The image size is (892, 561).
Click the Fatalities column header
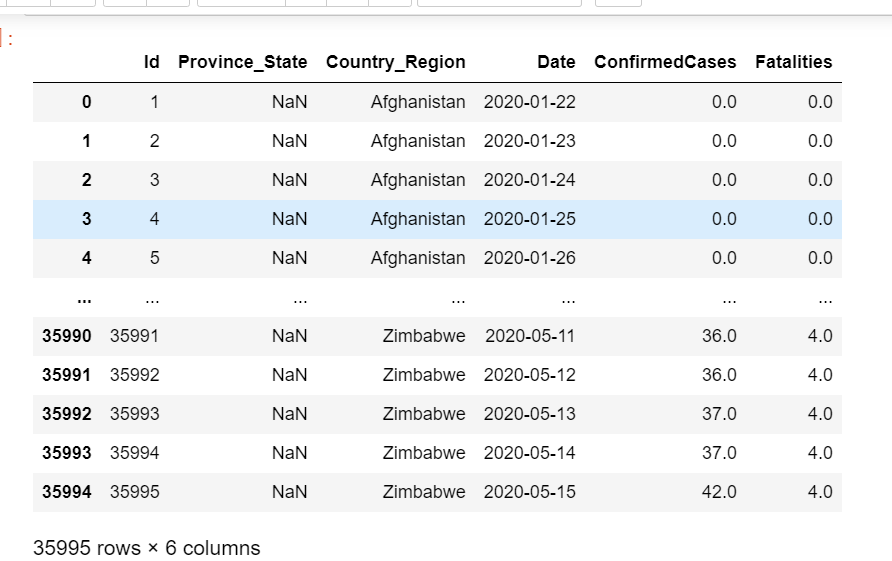[794, 62]
